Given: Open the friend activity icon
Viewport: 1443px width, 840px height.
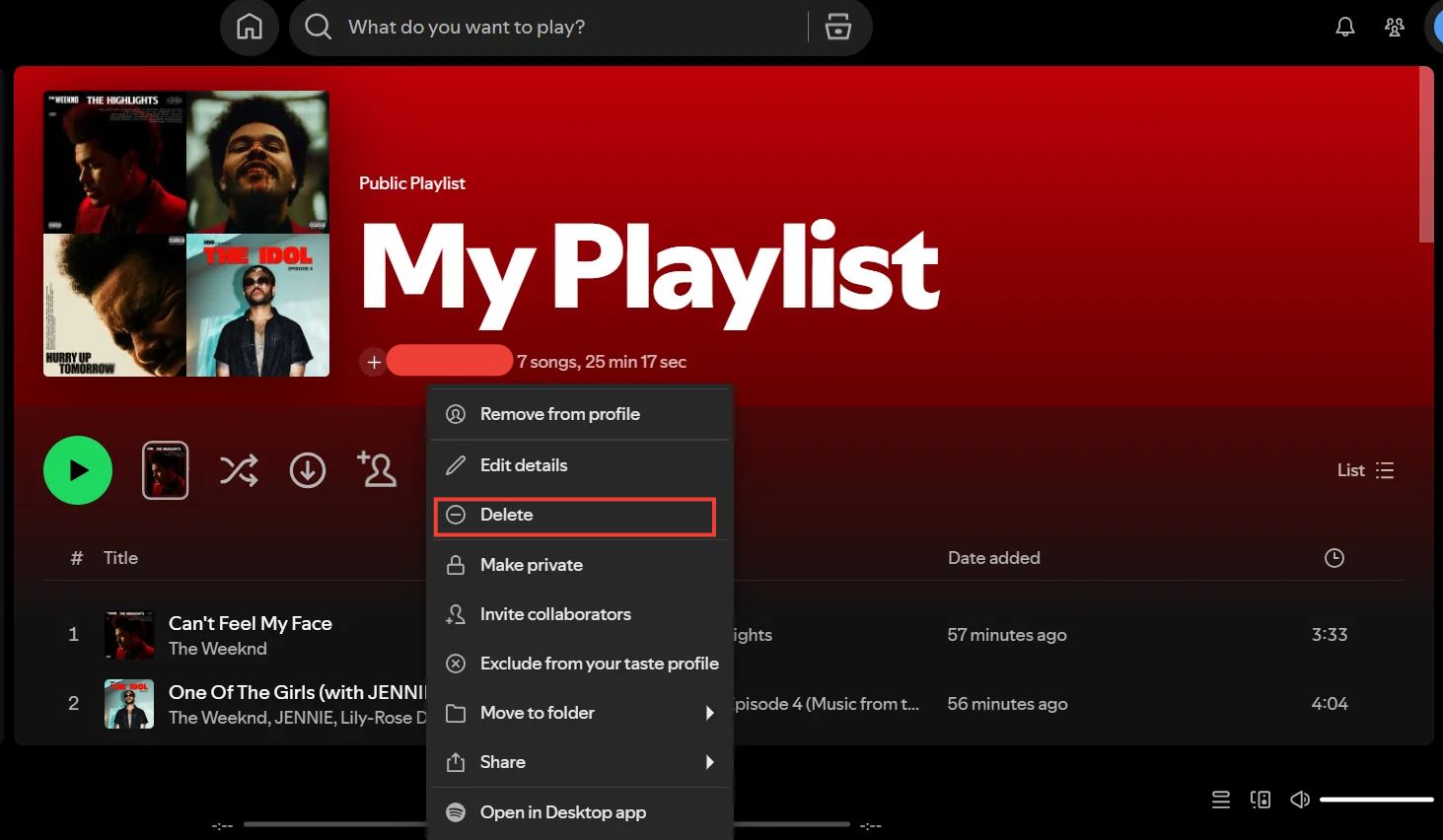Looking at the screenshot, I should pos(1393,27).
